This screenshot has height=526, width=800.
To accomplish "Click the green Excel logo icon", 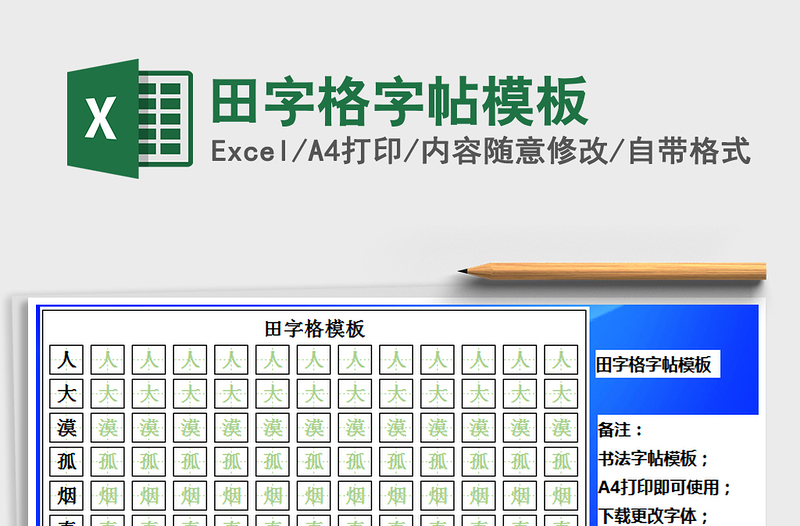I will (x=130, y=118).
